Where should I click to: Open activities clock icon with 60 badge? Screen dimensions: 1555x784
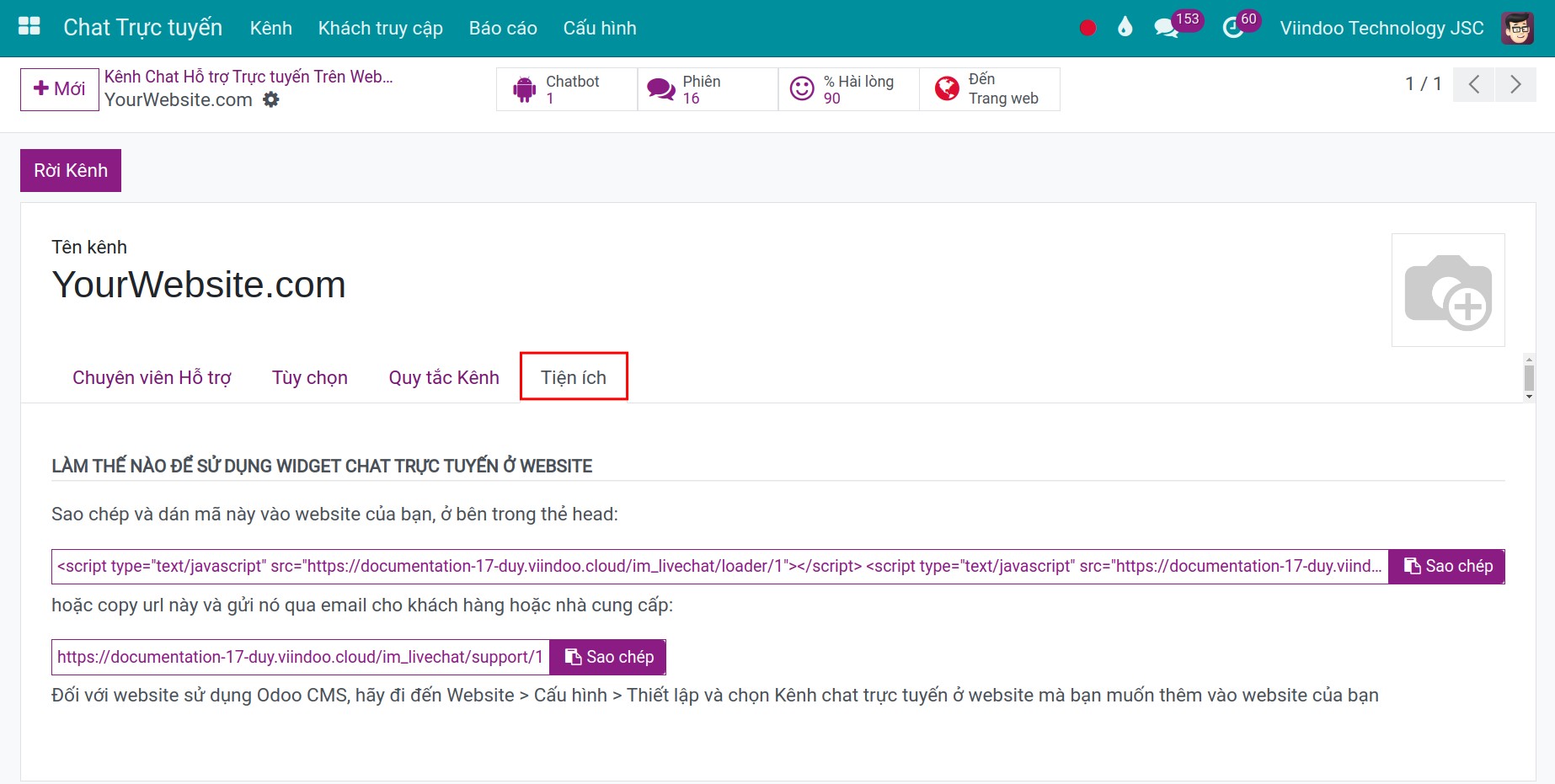pos(1233,28)
